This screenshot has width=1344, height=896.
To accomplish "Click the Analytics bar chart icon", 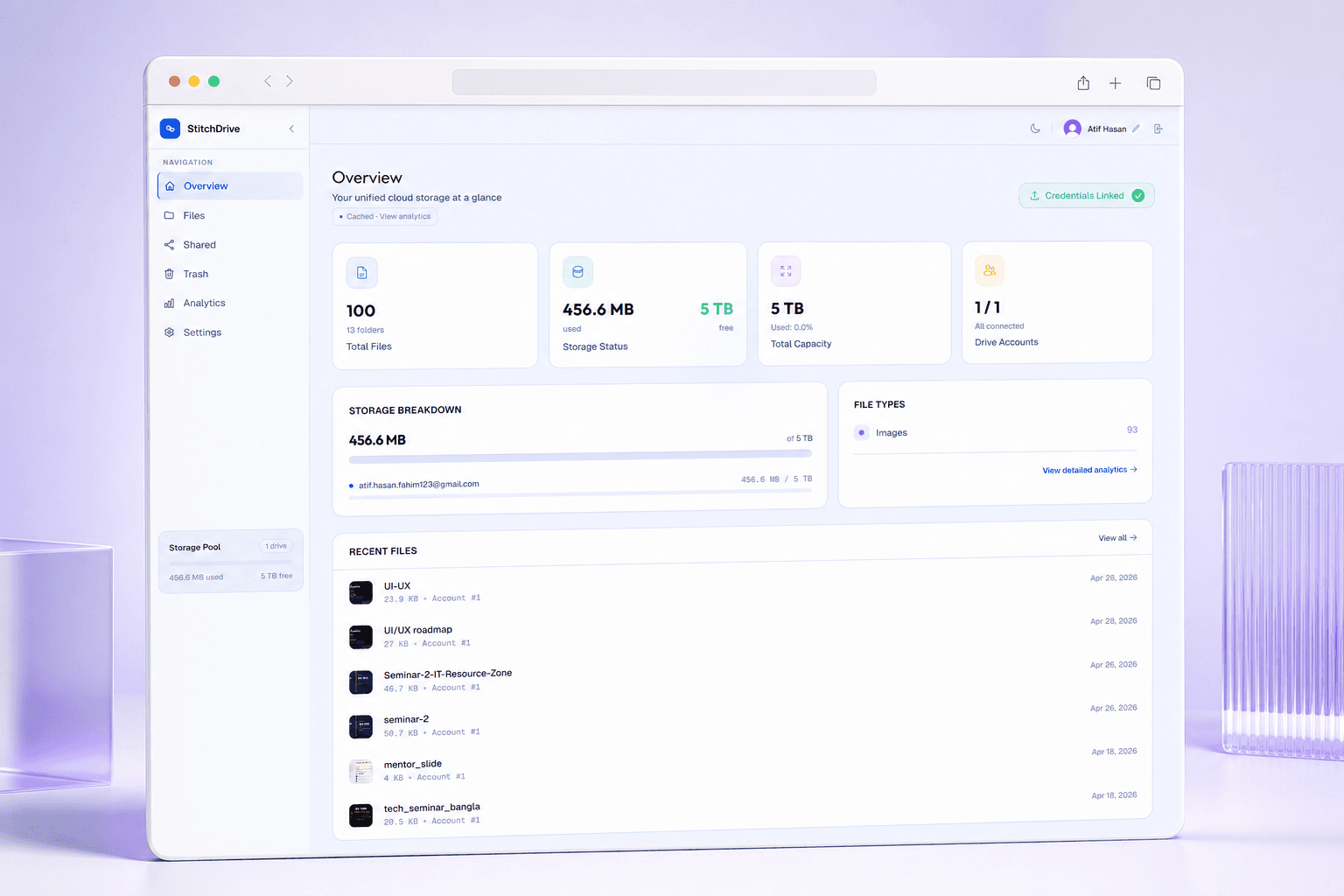I will (x=169, y=304).
